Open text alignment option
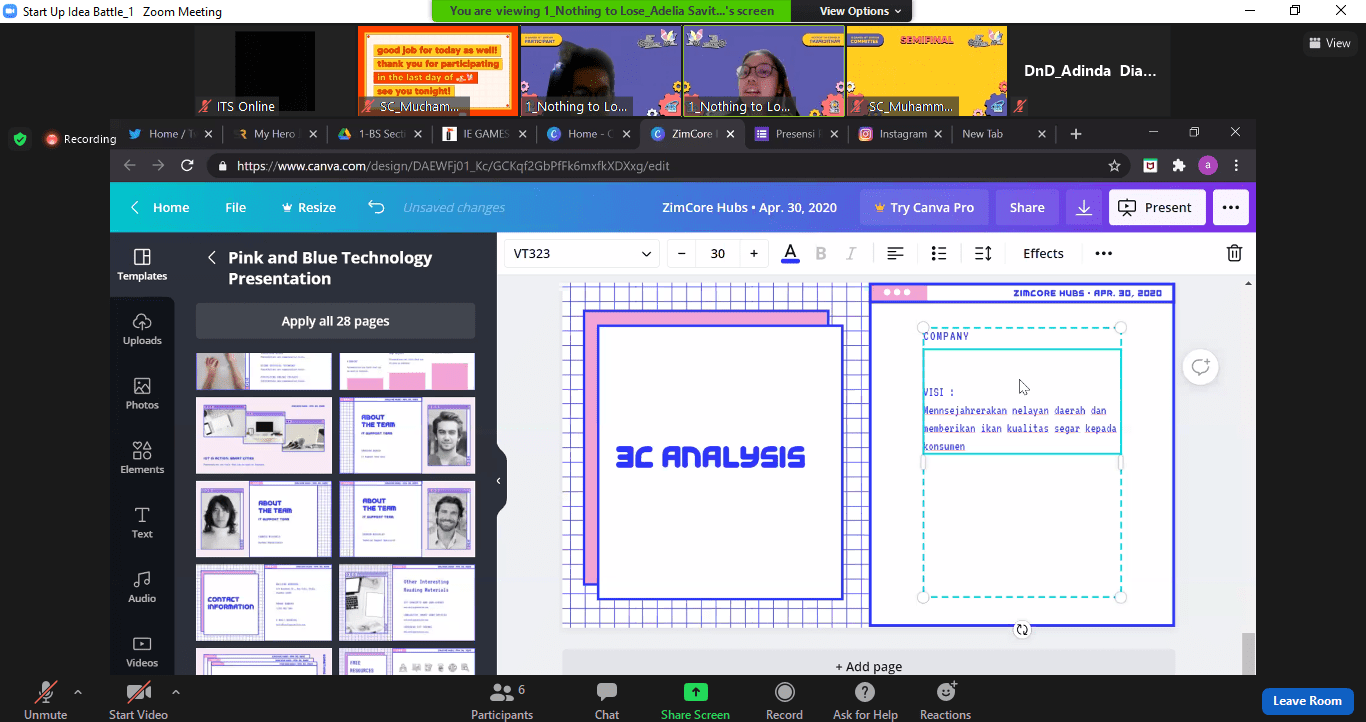This screenshot has height=722, width=1366. tap(895, 253)
